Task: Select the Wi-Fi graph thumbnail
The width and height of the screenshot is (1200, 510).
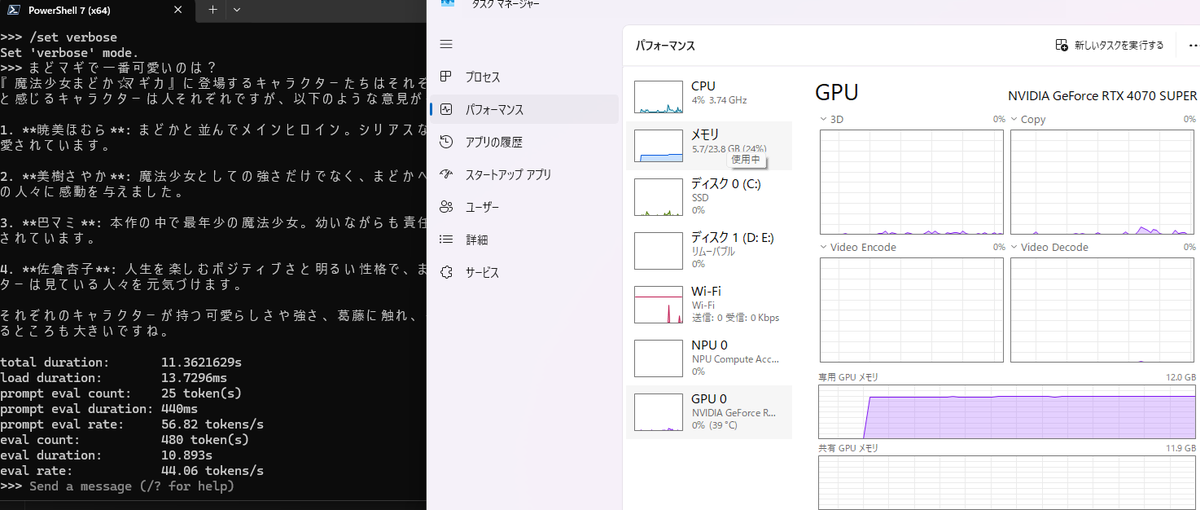Action: coord(658,304)
